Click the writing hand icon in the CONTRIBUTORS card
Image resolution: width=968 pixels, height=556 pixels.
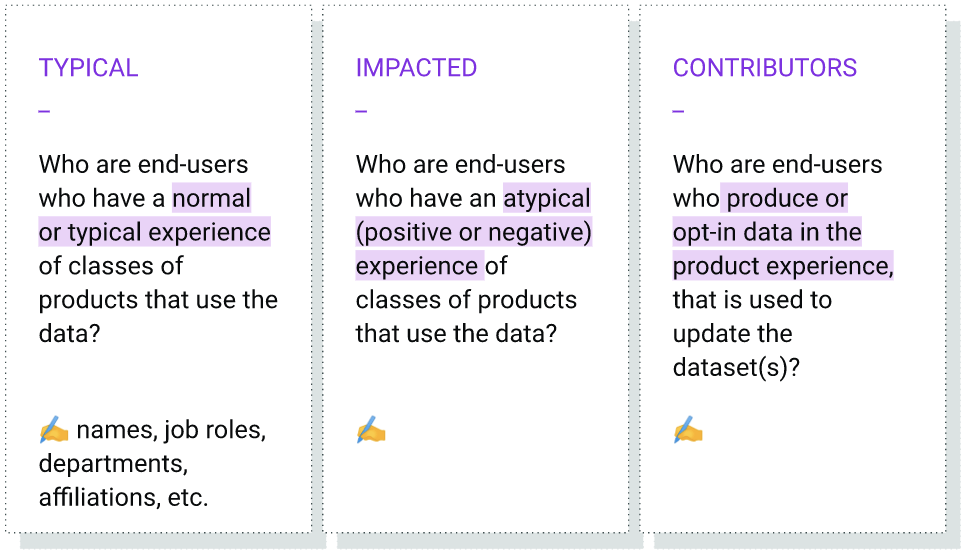click(687, 431)
